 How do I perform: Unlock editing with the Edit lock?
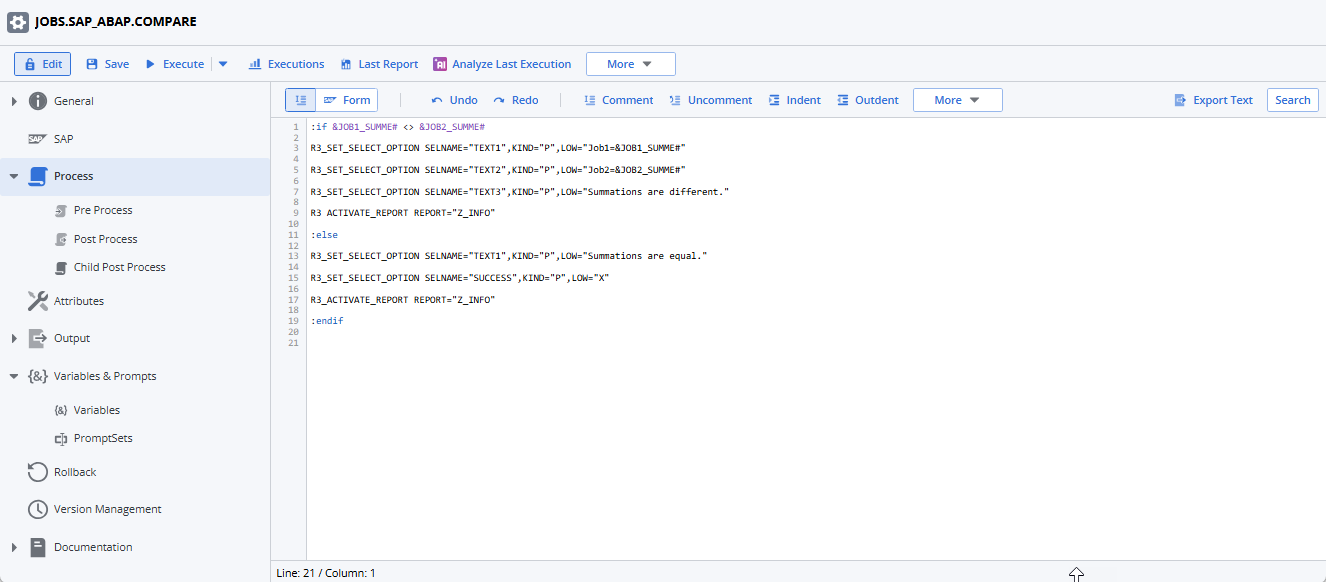(42, 63)
